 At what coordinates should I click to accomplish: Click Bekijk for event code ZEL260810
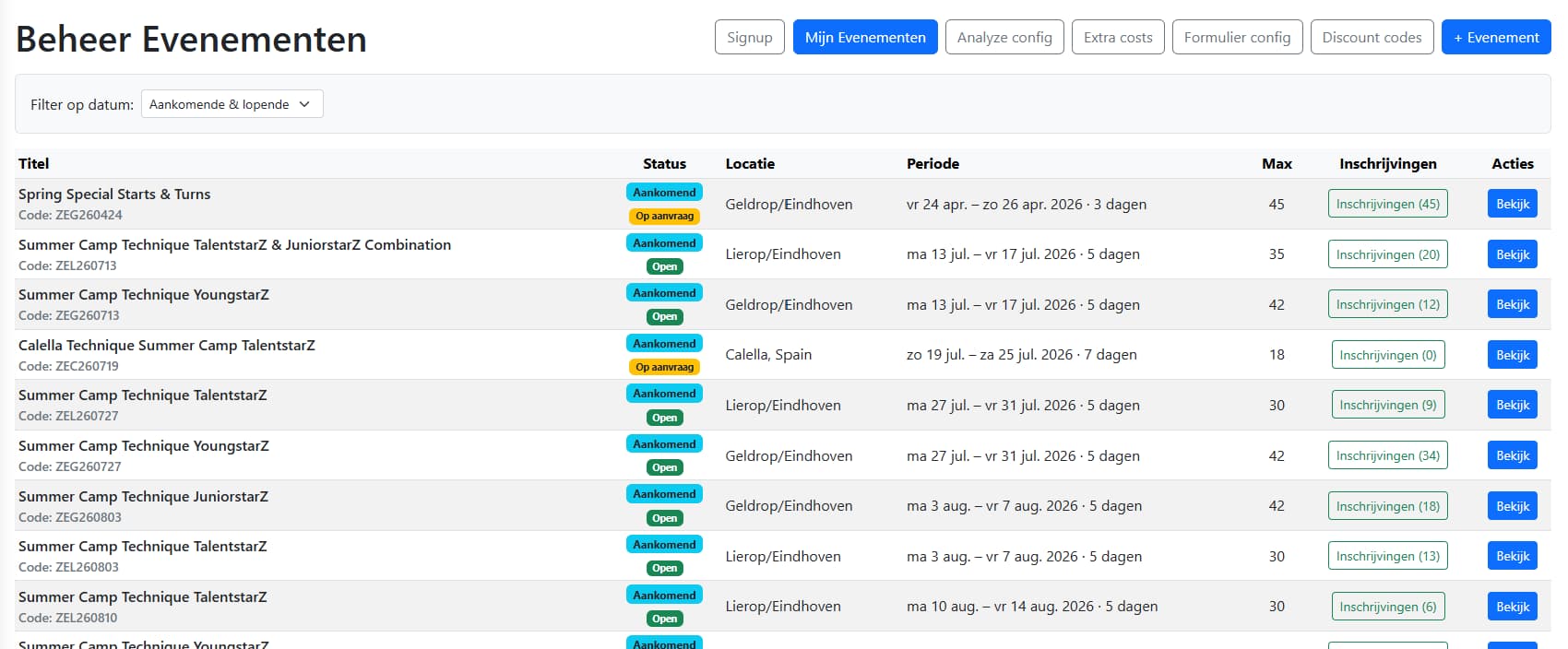1512,607
